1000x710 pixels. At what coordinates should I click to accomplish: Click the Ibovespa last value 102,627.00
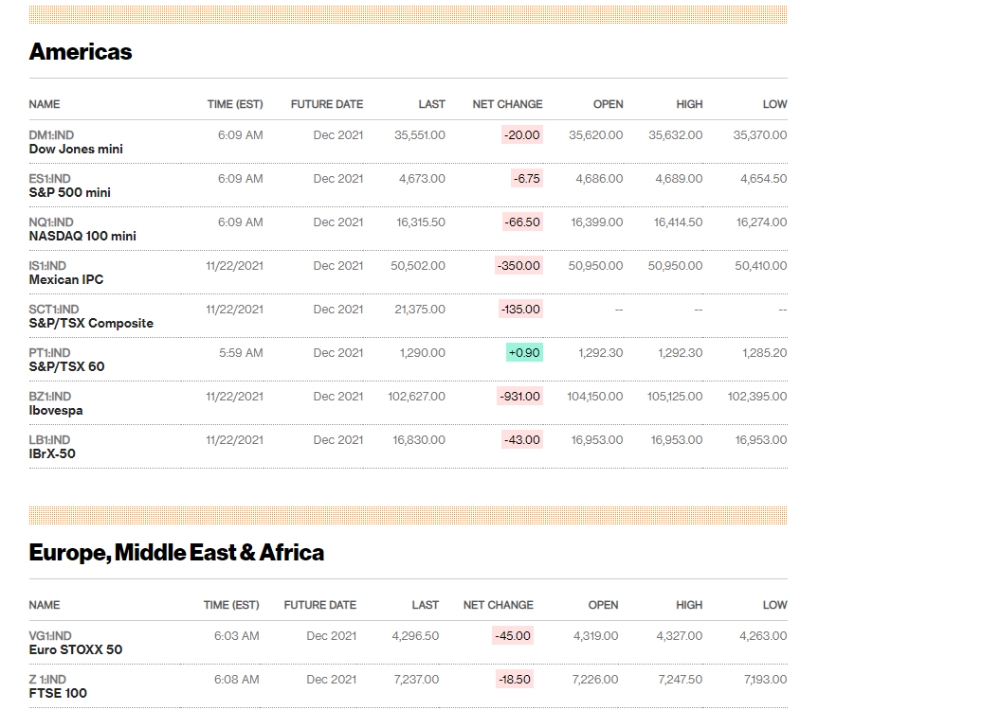[x=416, y=396]
